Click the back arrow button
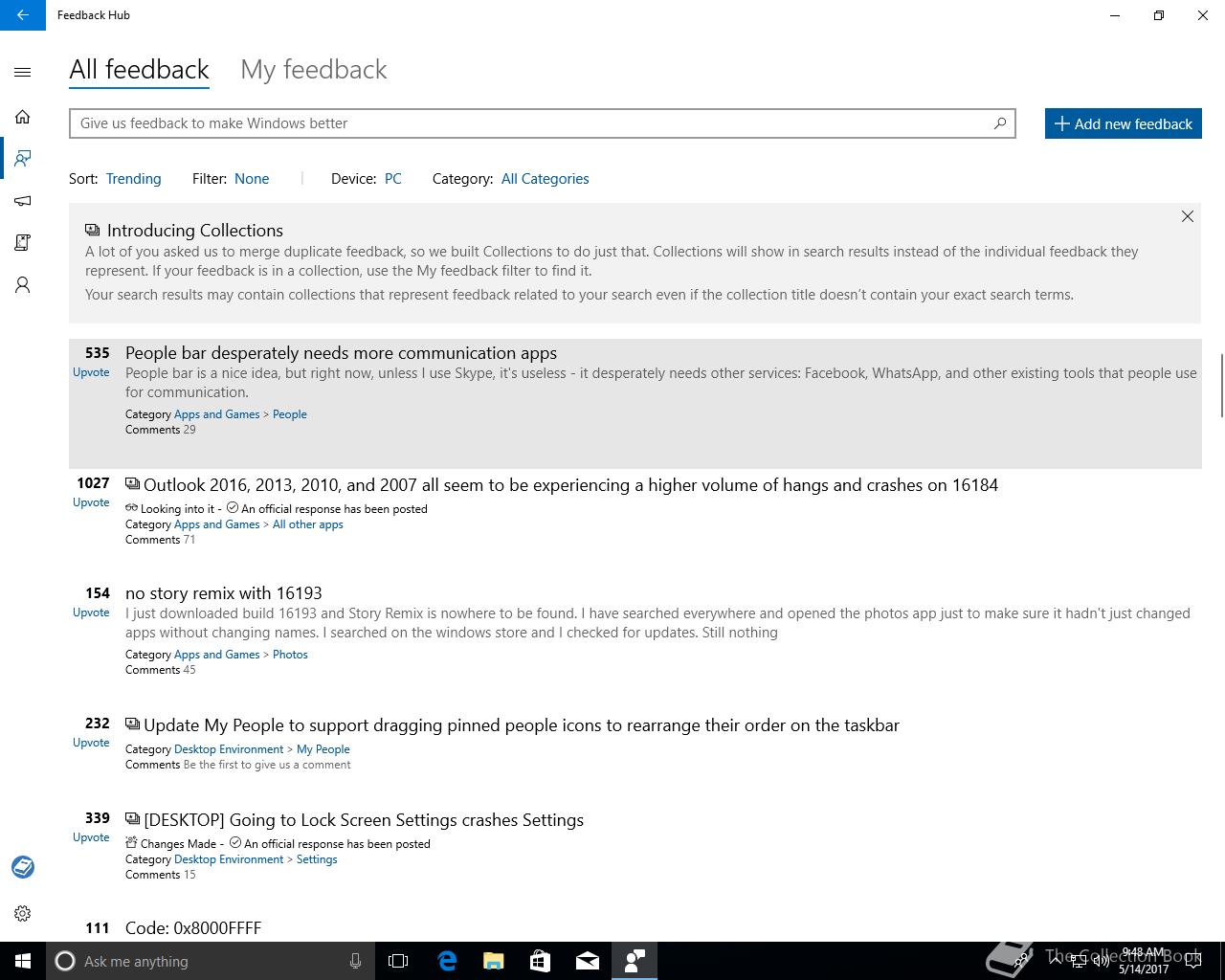This screenshot has width=1225, height=980. click(x=23, y=15)
